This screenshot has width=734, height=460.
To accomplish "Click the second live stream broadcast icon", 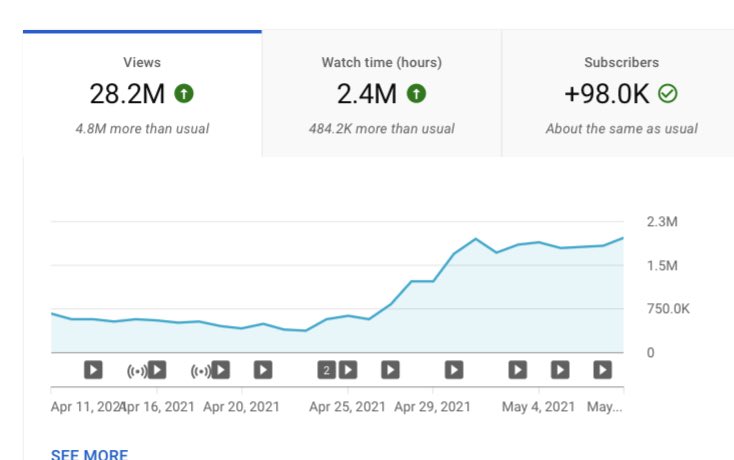I will coord(200,370).
